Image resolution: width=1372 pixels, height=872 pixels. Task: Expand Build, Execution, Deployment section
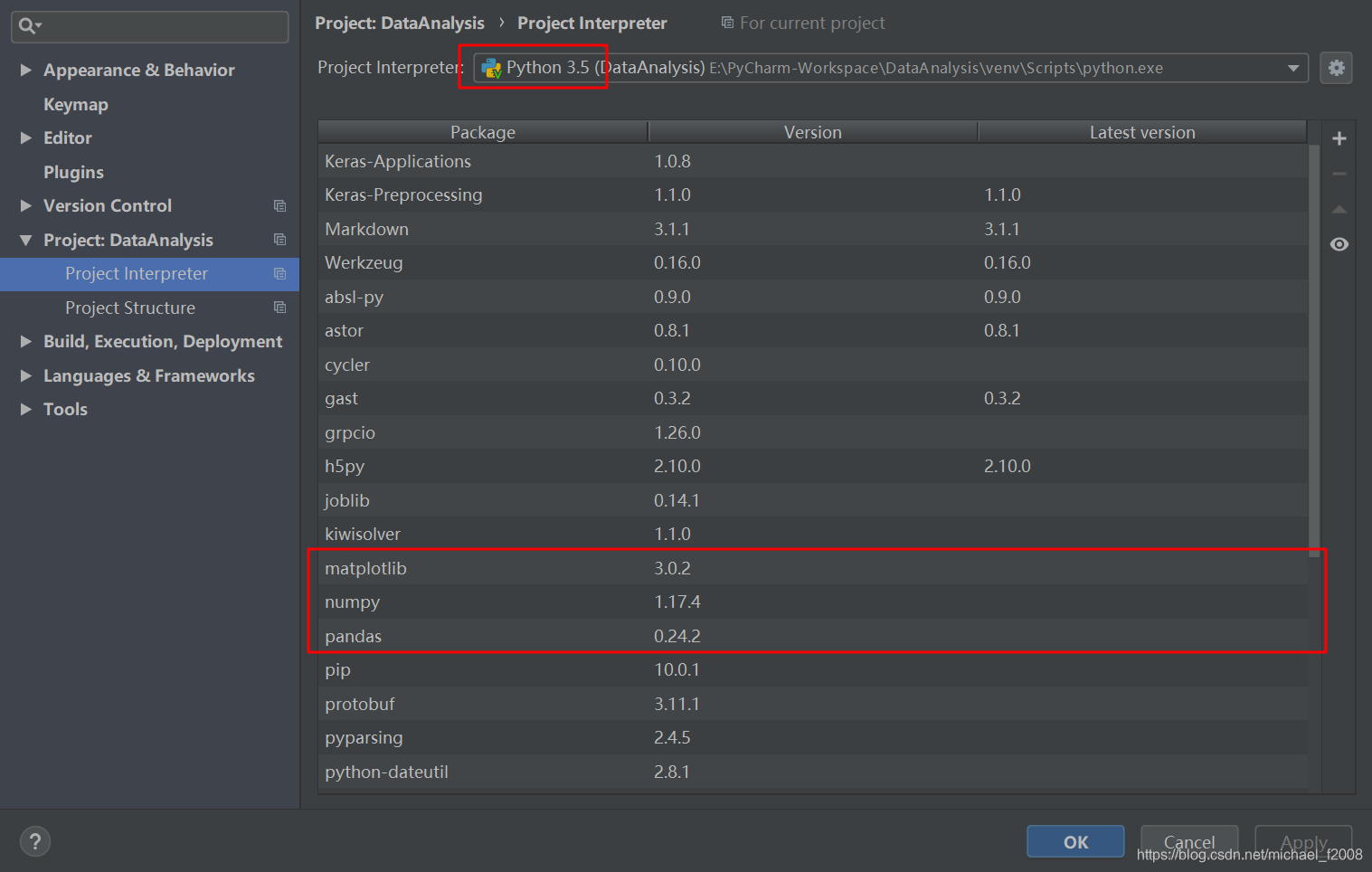point(26,341)
